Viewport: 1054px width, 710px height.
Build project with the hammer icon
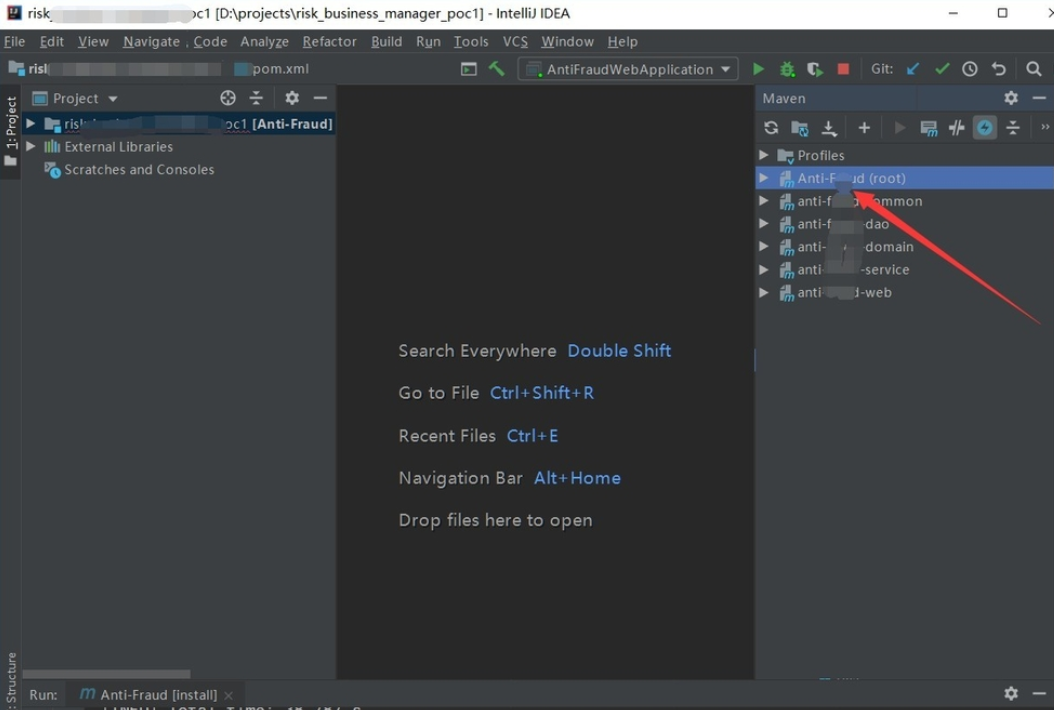[x=497, y=69]
